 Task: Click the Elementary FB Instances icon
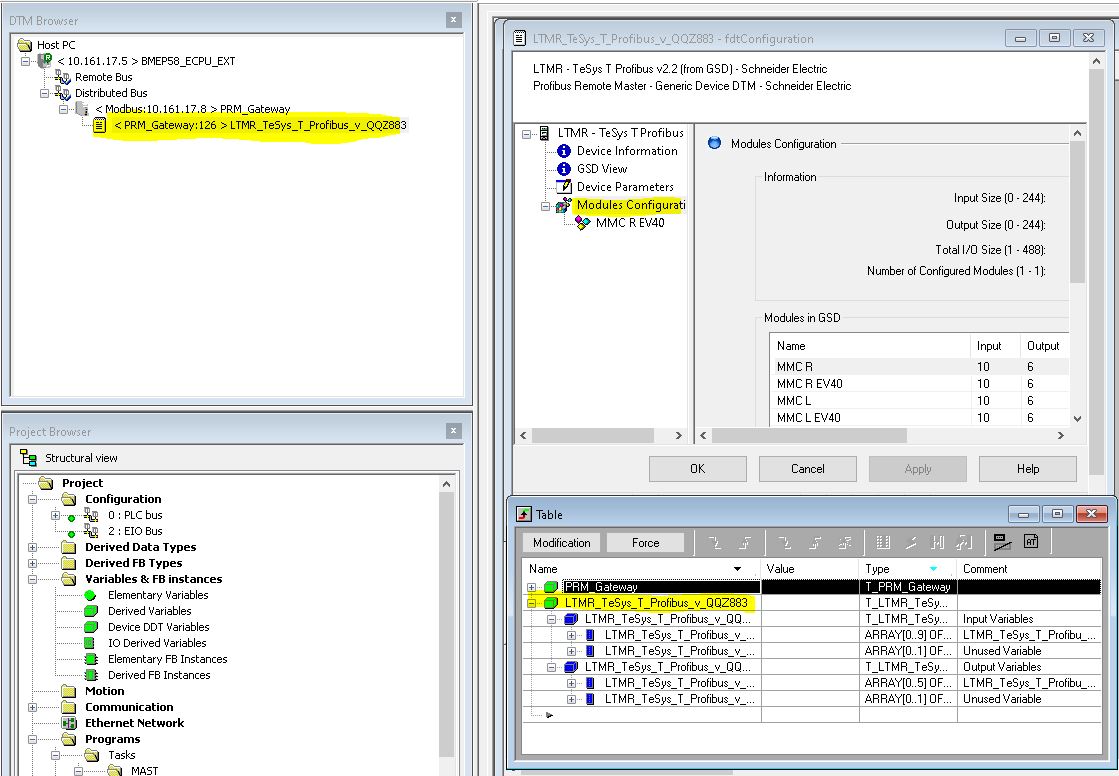tap(91, 659)
